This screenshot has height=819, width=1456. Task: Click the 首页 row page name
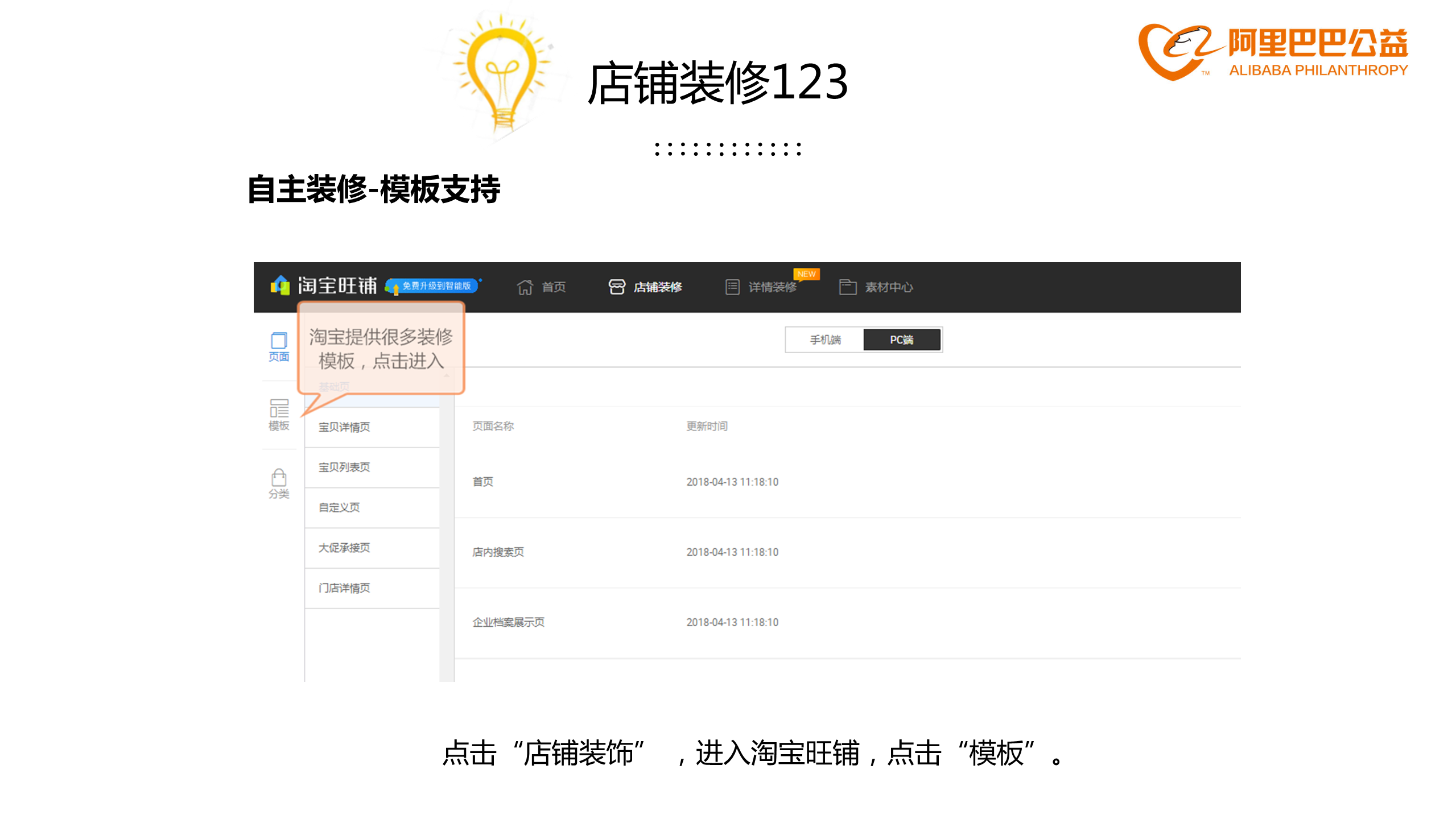482,482
